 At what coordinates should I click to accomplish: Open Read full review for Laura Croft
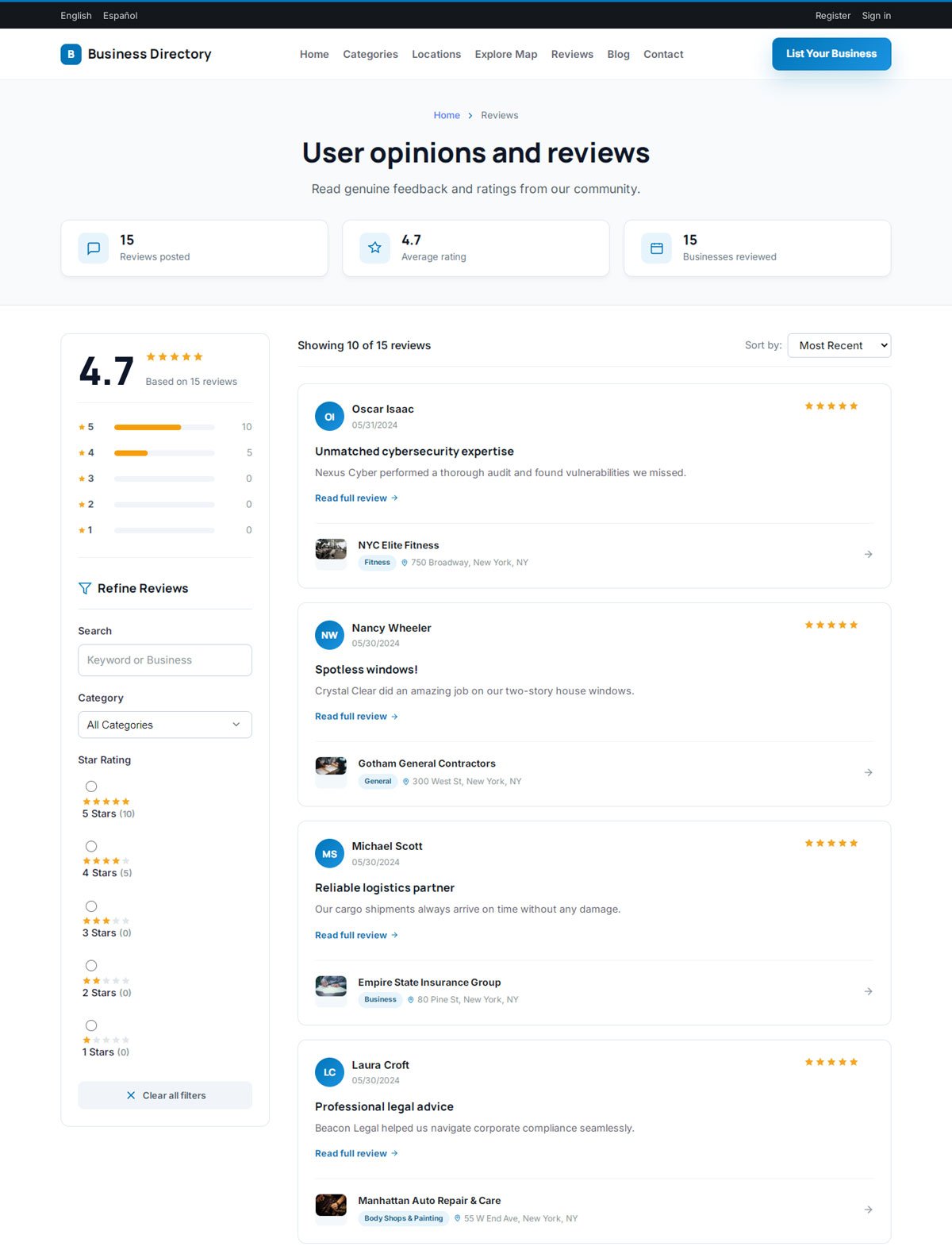pyautogui.click(x=356, y=1154)
